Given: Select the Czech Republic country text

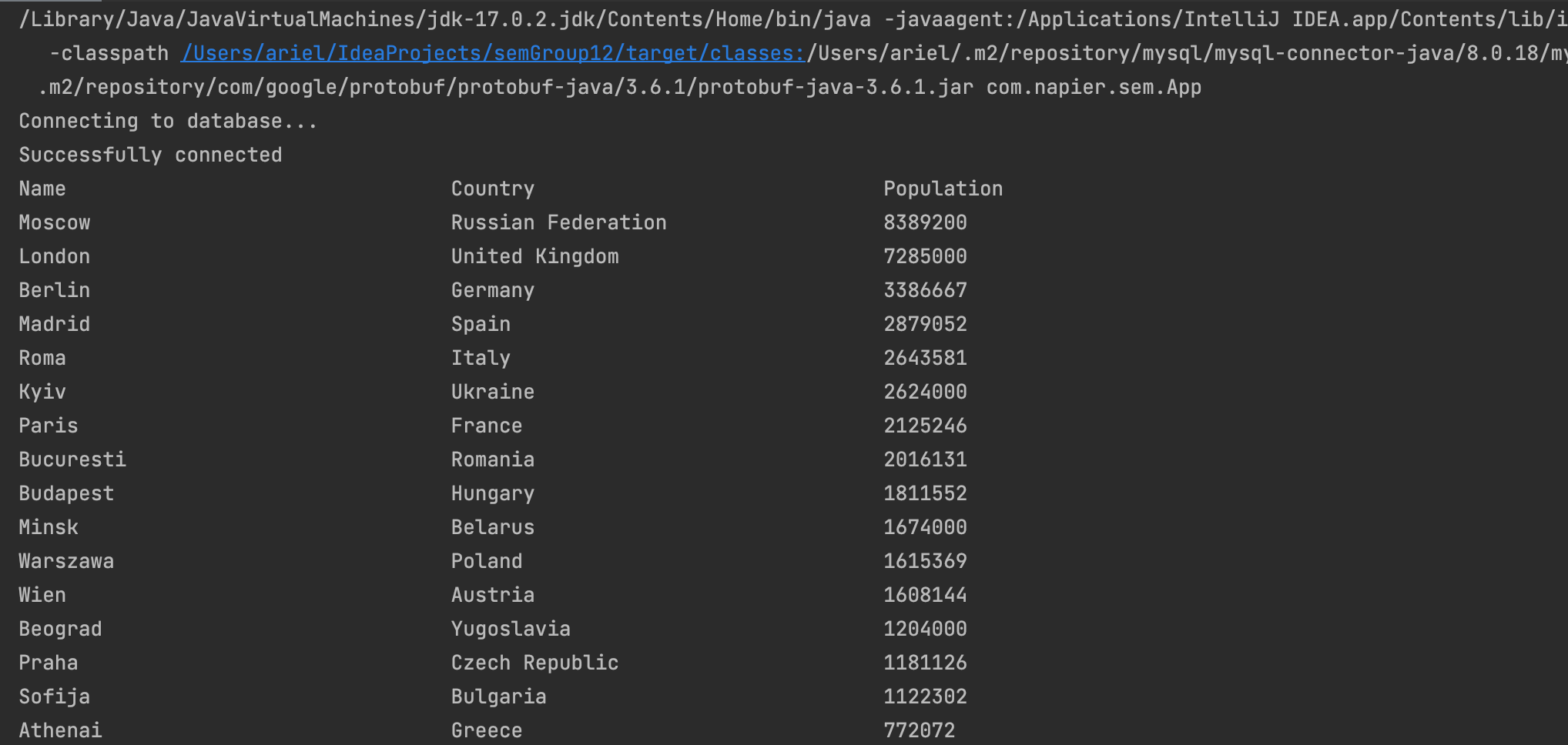Looking at the screenshot, I should [x=534, y=663].
